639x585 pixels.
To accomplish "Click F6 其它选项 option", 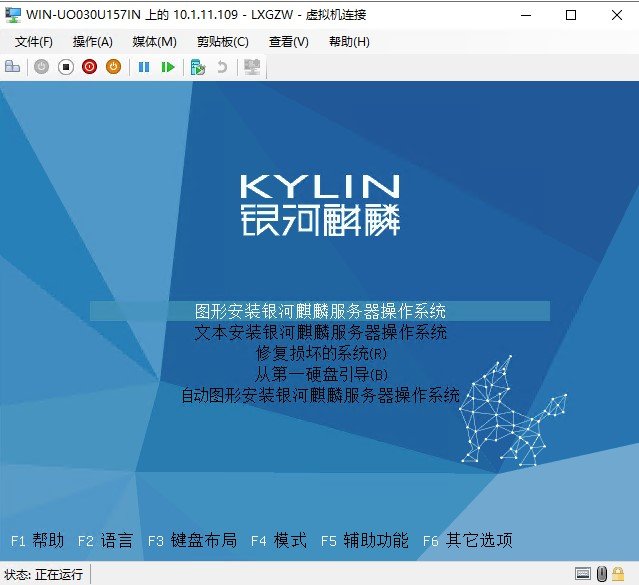I will 467,541.
